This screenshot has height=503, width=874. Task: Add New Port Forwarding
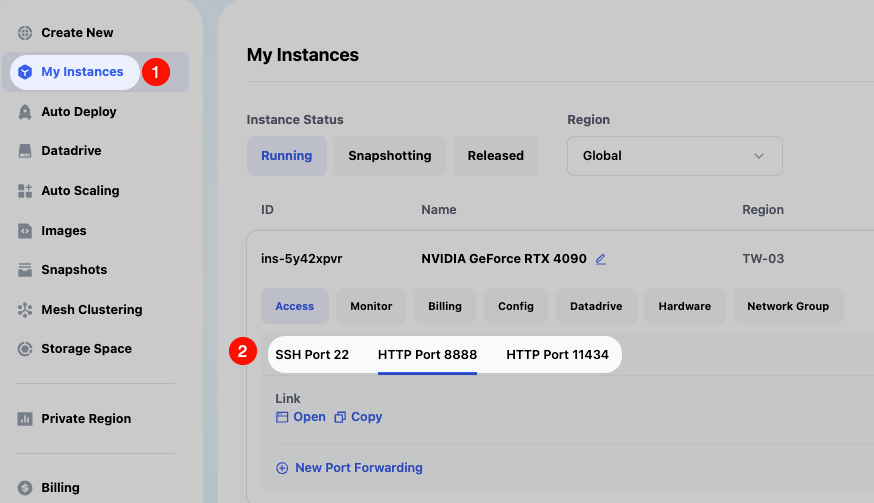pos(349,468)
